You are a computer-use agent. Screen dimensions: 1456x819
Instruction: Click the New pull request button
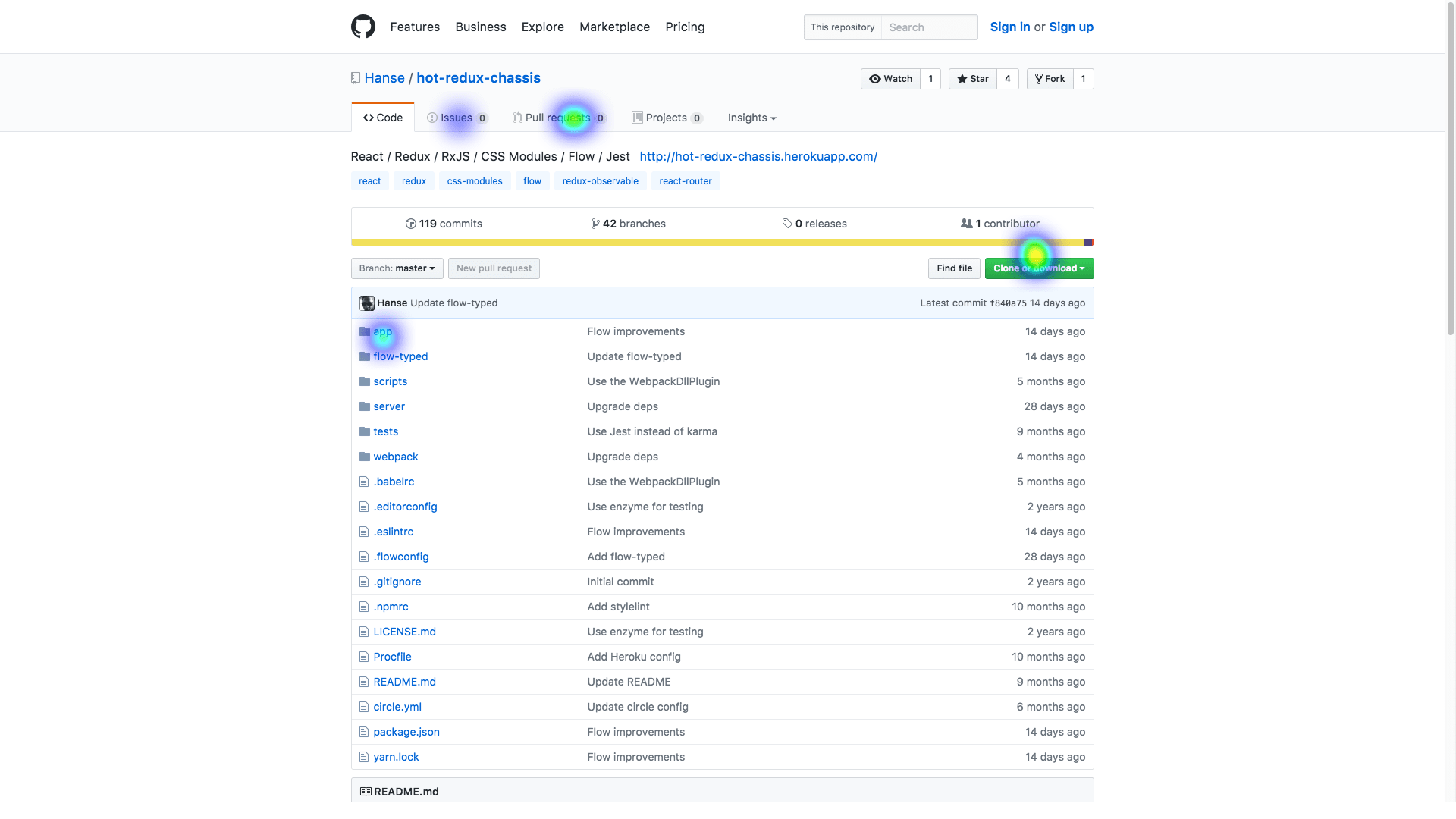click(494, 268)
